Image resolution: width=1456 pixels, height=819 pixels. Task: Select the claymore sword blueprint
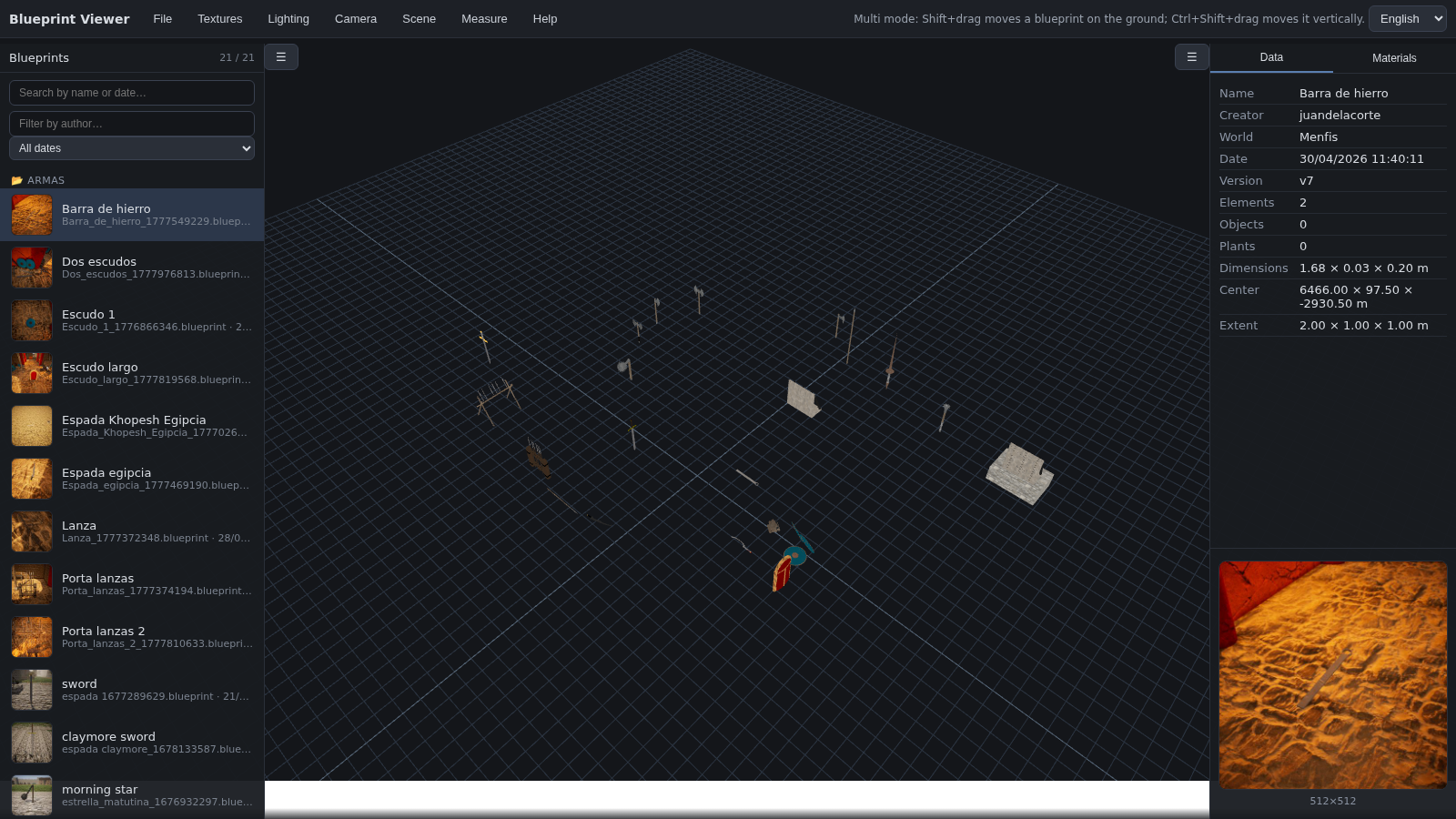[x=132, y=743]
